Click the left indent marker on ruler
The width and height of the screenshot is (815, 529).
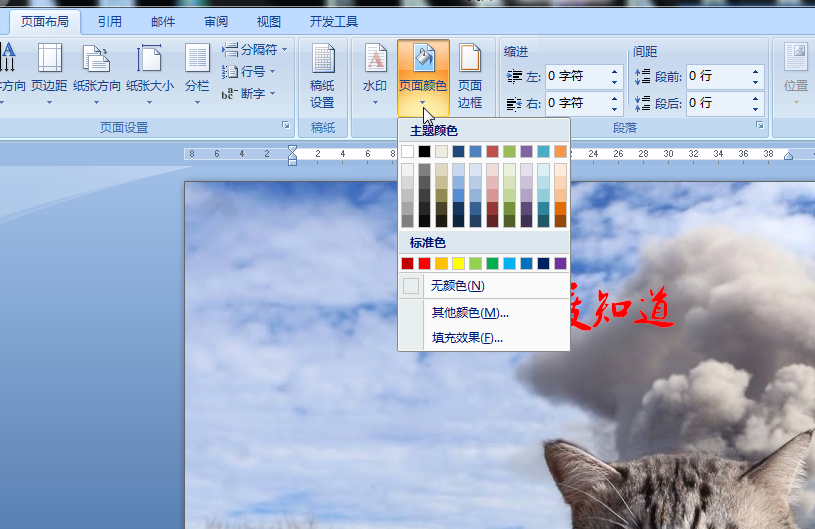click(292, 162)
